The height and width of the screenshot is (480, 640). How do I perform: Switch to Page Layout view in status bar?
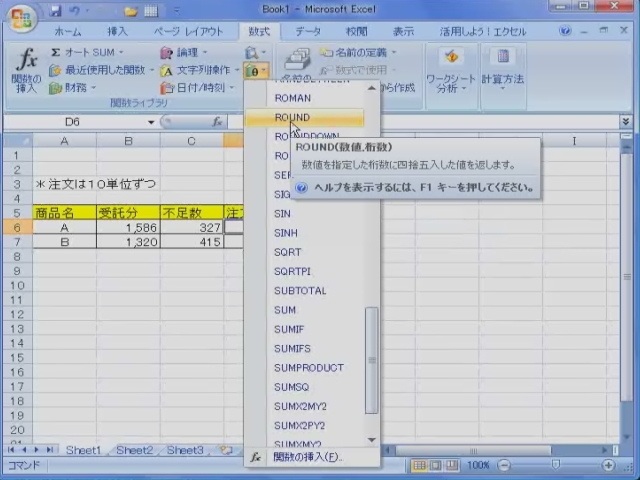point(436,466)
